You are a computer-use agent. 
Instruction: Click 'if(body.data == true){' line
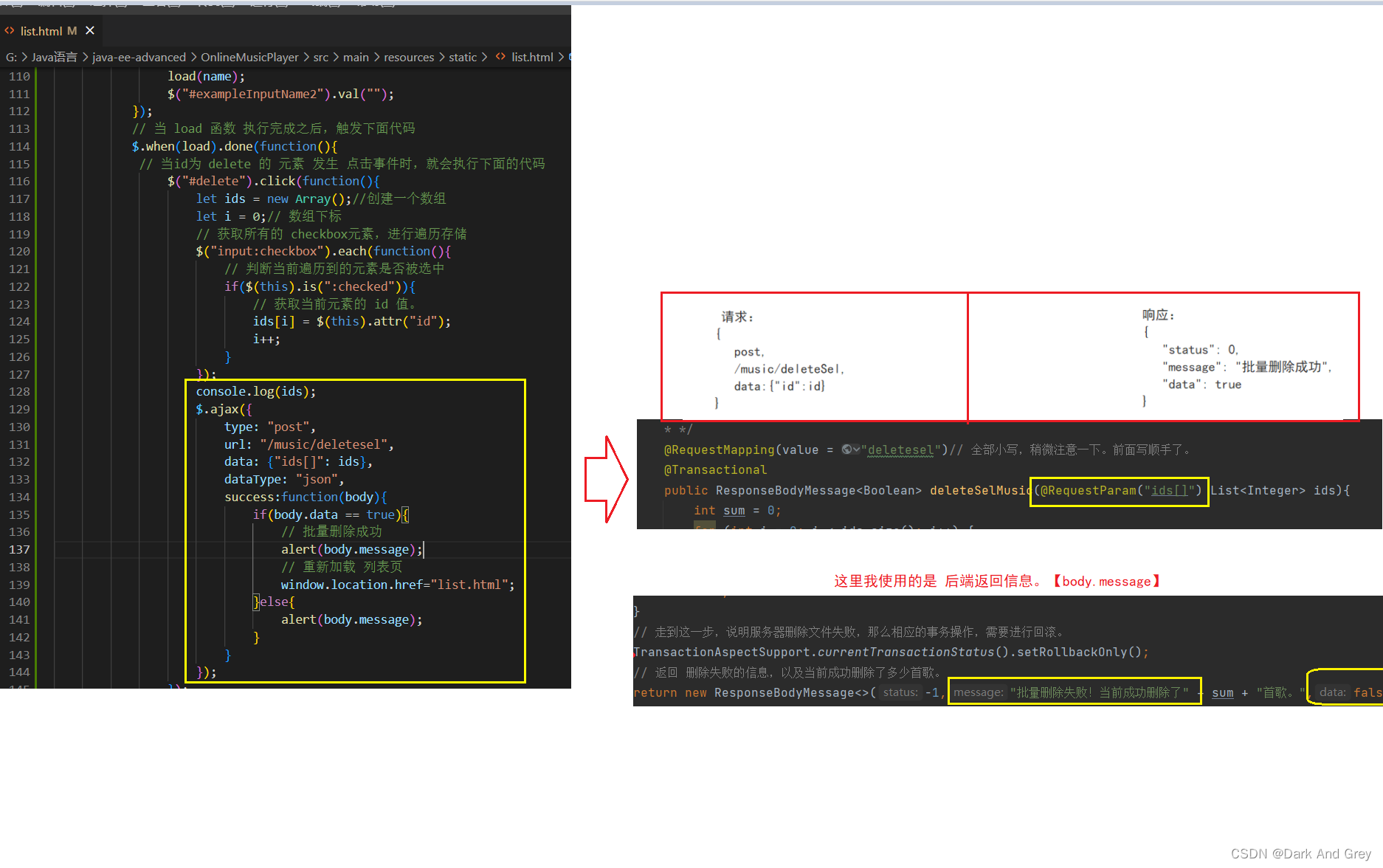click(331, 514)
